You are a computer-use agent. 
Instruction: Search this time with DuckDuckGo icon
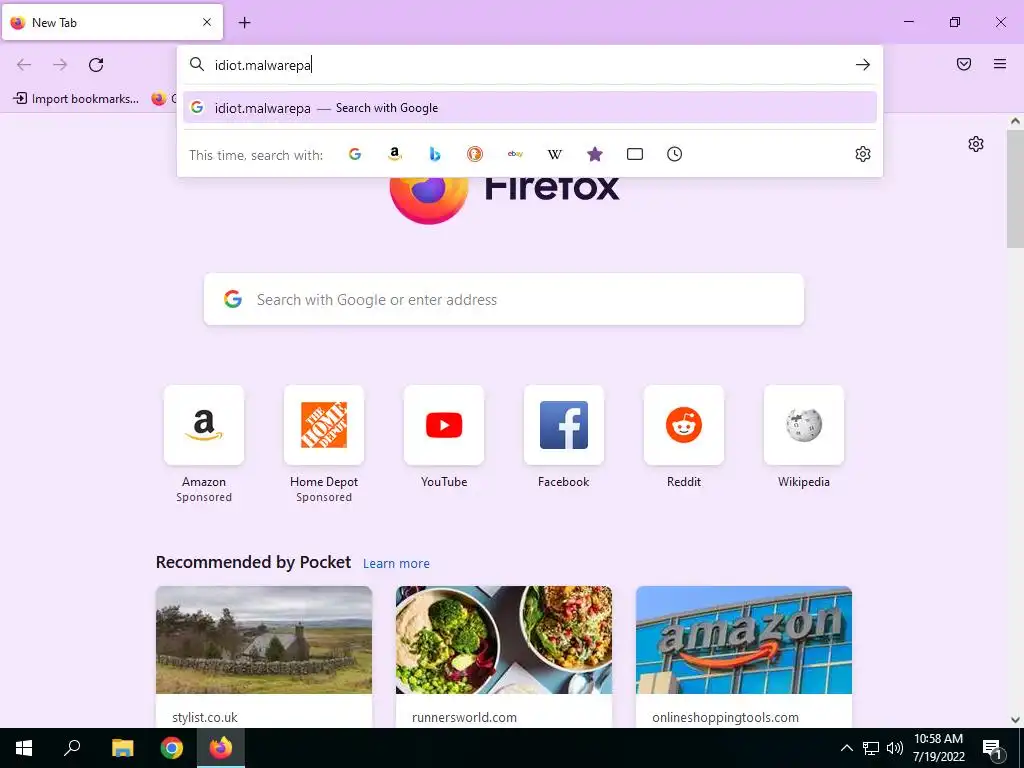[475, 154]
